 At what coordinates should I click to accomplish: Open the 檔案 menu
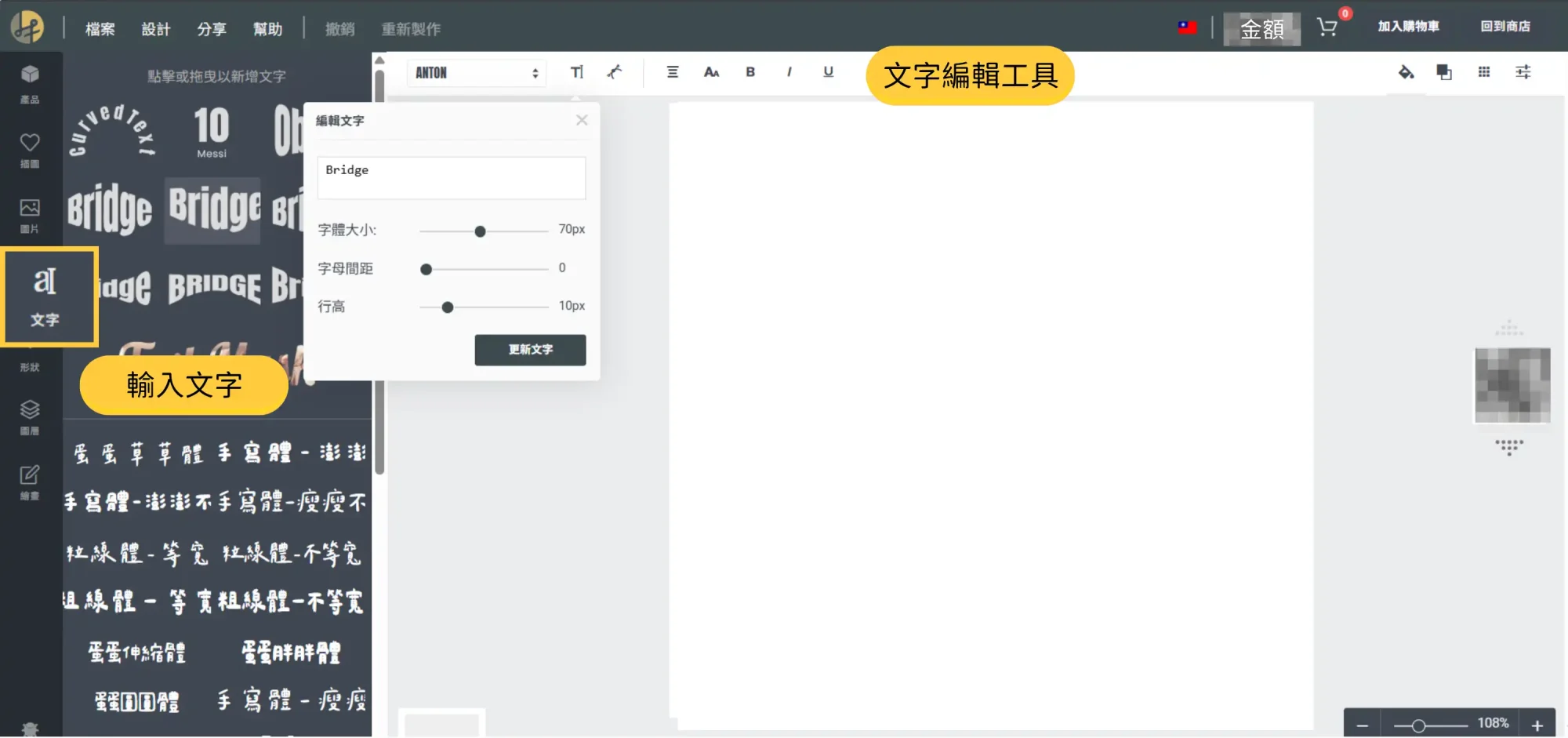100,29
